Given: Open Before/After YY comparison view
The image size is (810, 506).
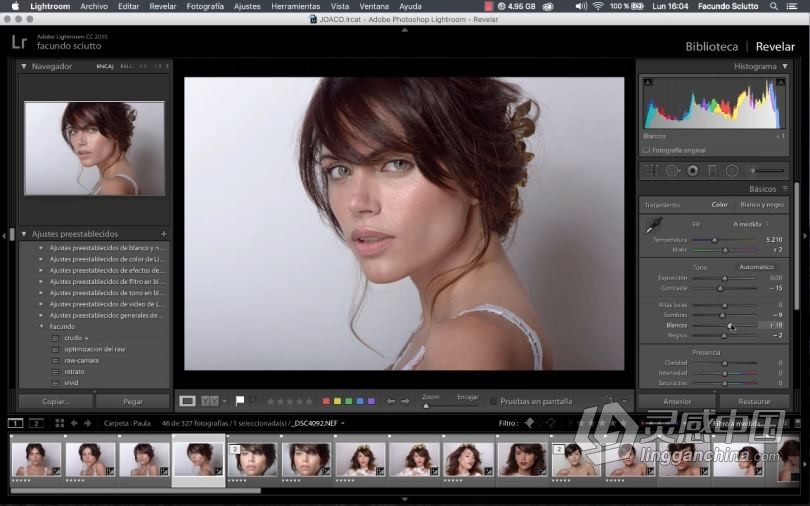Looking at the screenshot, I should [x=210, y=401].
